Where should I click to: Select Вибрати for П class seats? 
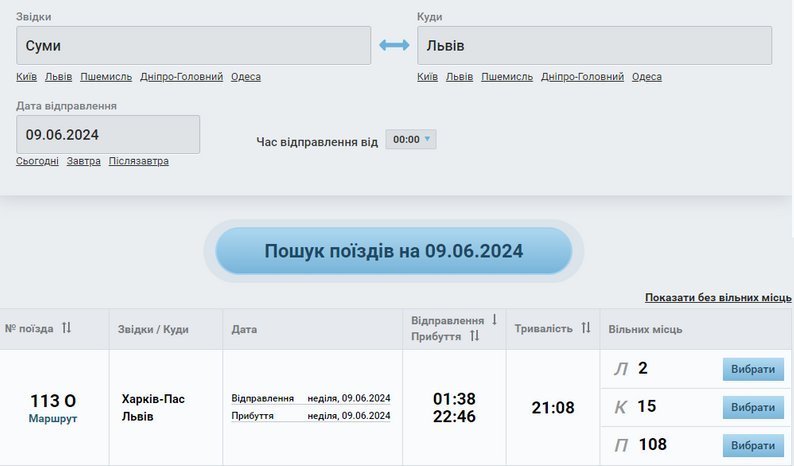coord(752,445)
